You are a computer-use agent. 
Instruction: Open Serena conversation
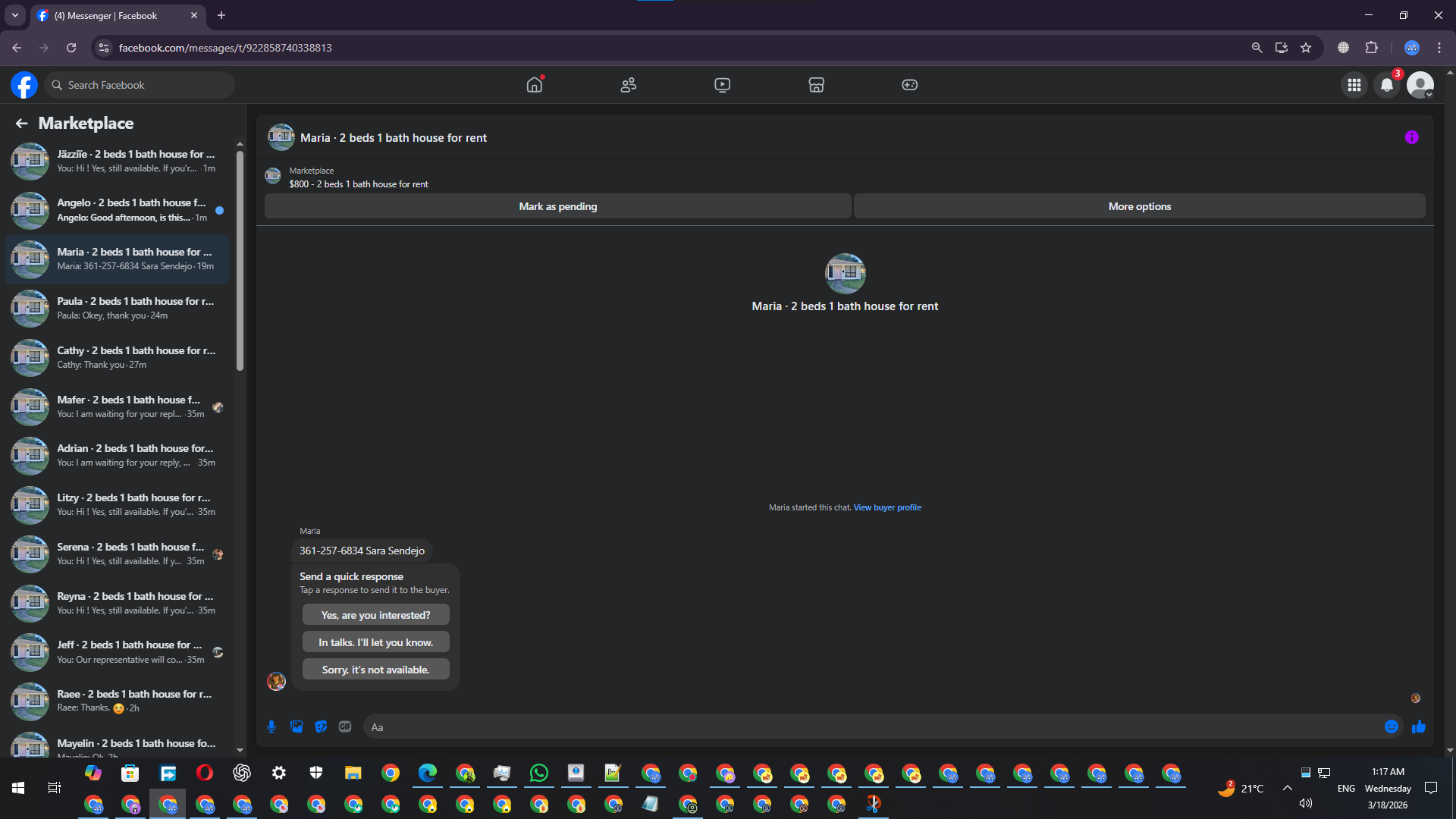(118, 554)
